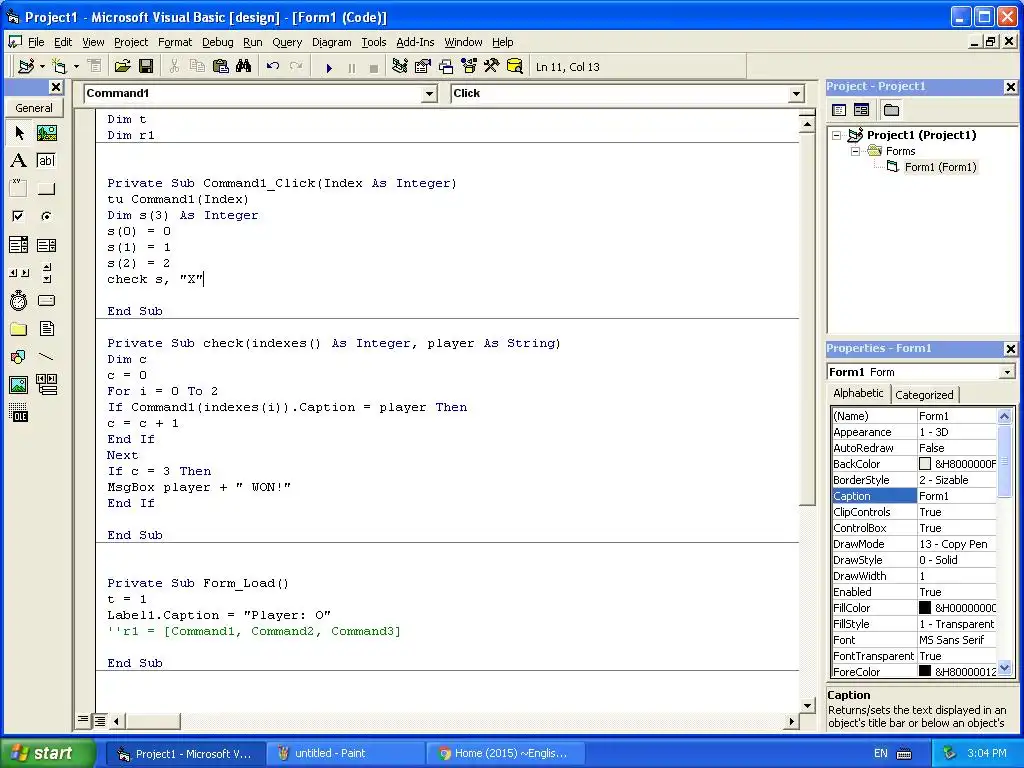Select the PictureBox control tool
Screen dimensions: 1024x768
click(46, 133)
